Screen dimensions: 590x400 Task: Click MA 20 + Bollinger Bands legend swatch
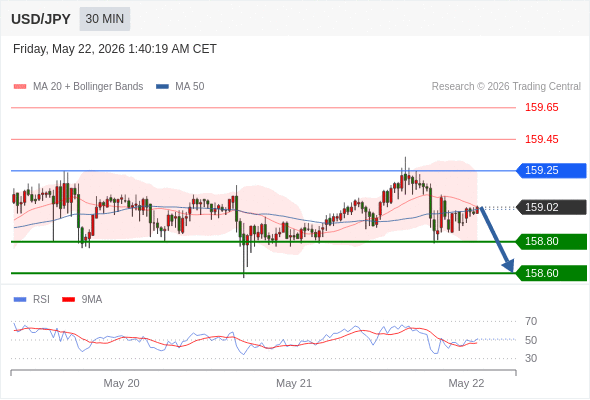(x=20, y=87)
